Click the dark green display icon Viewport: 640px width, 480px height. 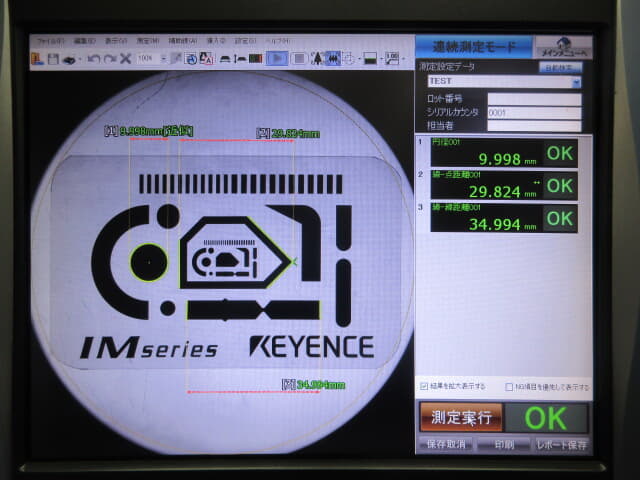point(256,59)
